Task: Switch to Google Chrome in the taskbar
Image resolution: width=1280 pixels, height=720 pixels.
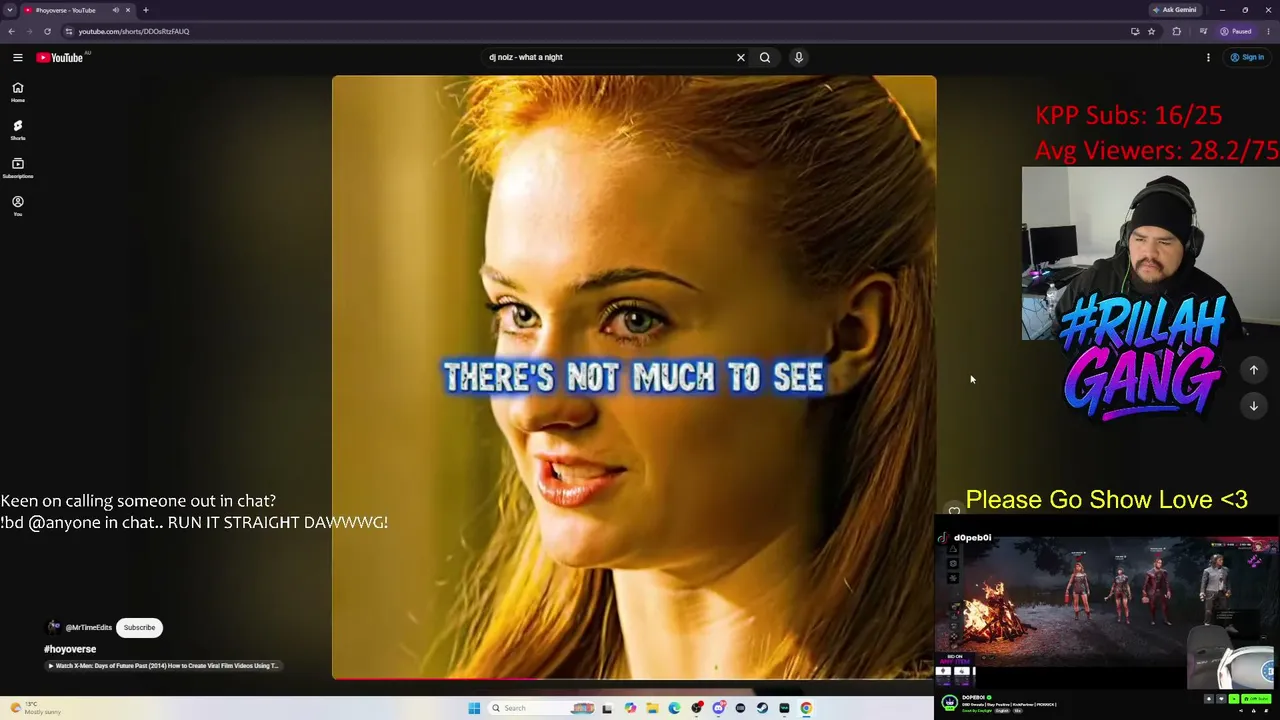Action: click(x=806, y=708)
